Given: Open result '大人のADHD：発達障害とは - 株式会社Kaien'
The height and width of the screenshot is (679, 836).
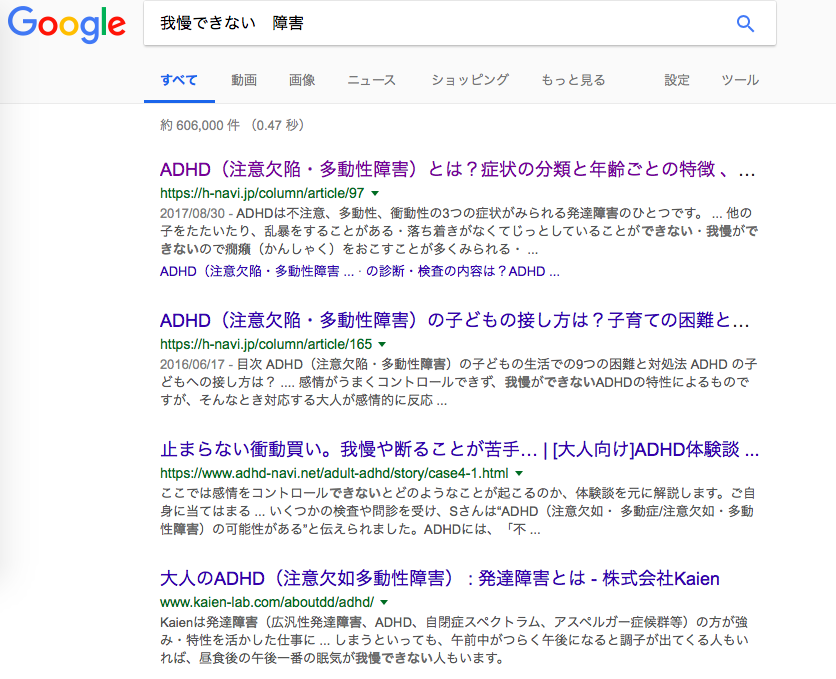Looking at the screenshot, I should coord(440,578).
